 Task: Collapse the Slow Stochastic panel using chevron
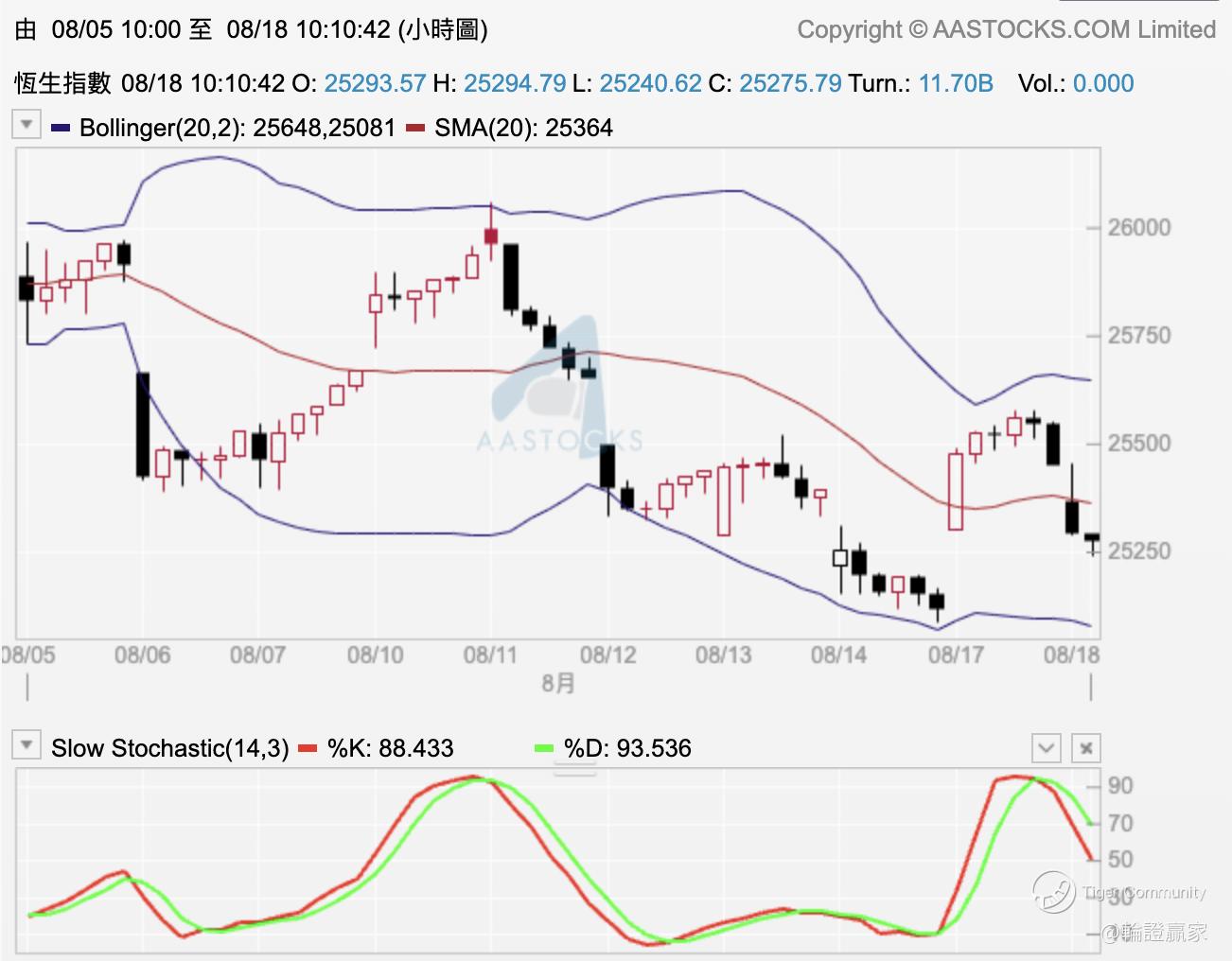click(1046, 748)
